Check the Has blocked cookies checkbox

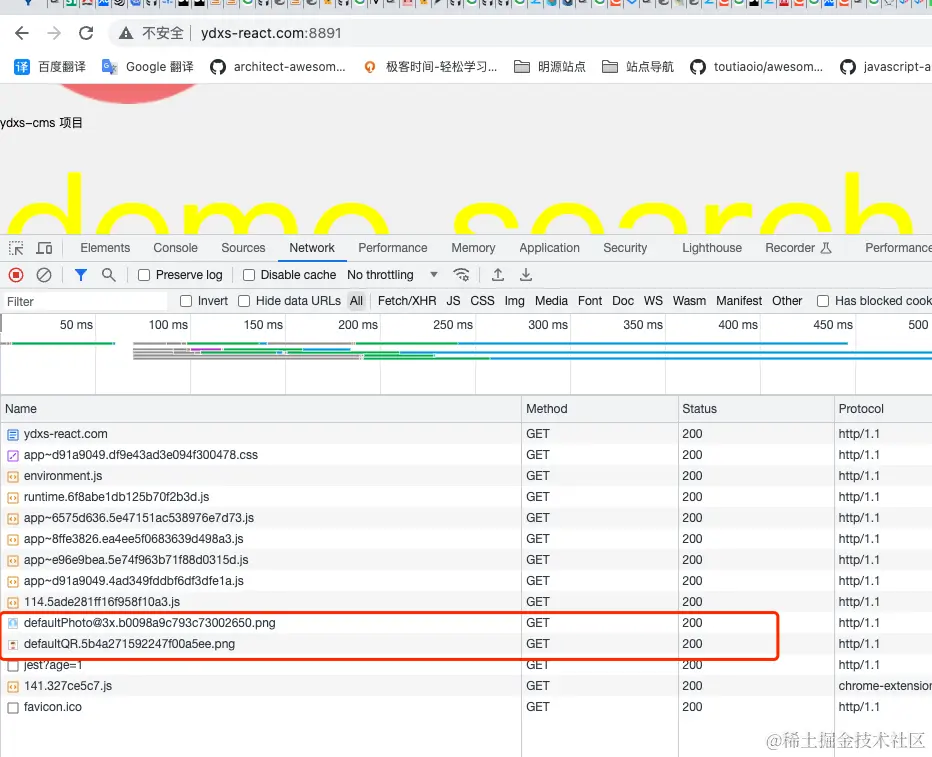pyautogui.click(x=823, y=301)
